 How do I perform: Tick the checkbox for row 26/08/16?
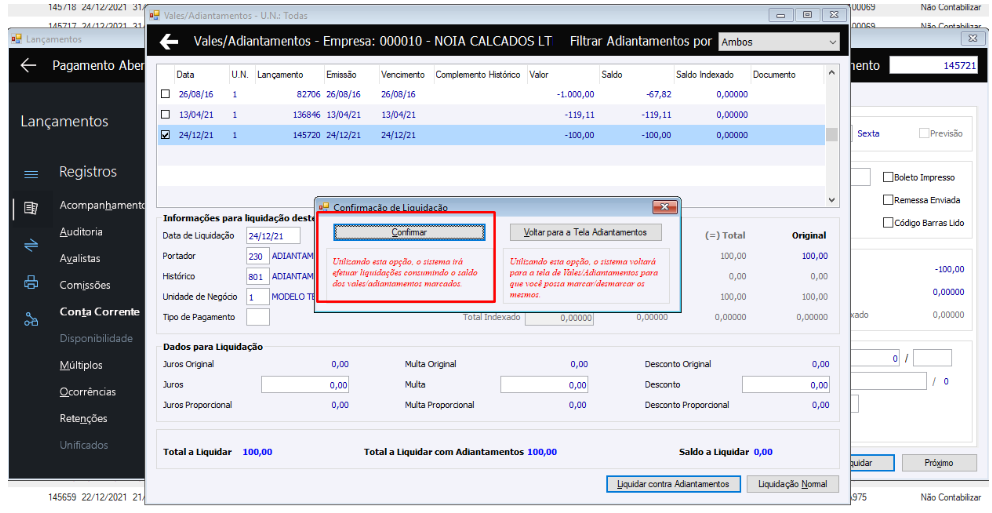point(166,94)
